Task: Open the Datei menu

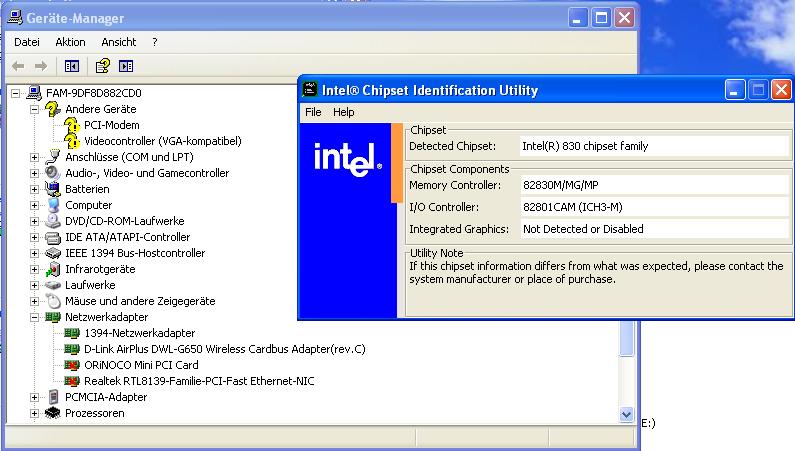Action: [x=27, y=42]
